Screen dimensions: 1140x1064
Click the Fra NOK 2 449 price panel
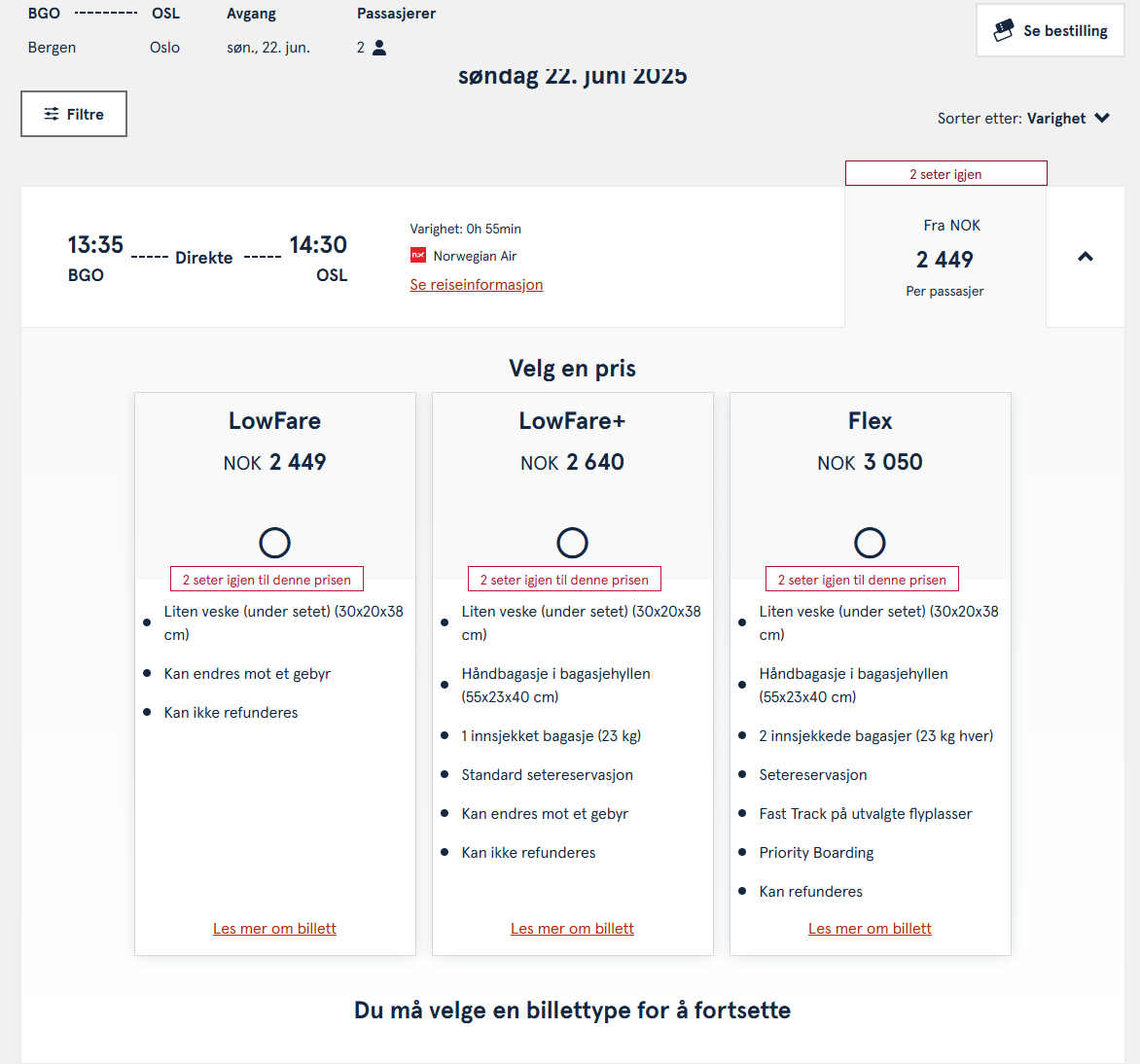[944, 258]
